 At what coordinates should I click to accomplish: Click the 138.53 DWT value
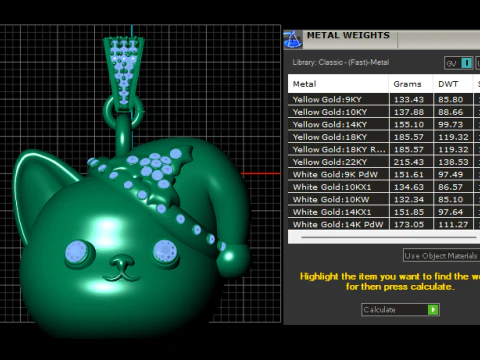(x=453, y=162)
